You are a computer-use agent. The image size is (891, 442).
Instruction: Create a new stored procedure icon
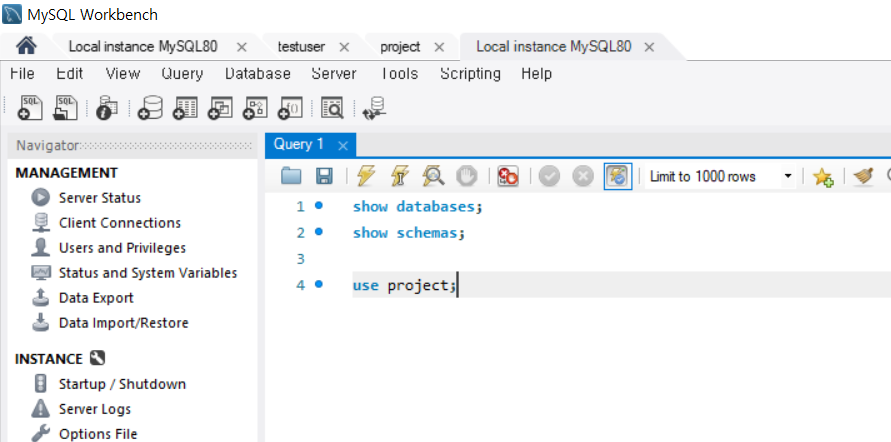tap(255, 107)
